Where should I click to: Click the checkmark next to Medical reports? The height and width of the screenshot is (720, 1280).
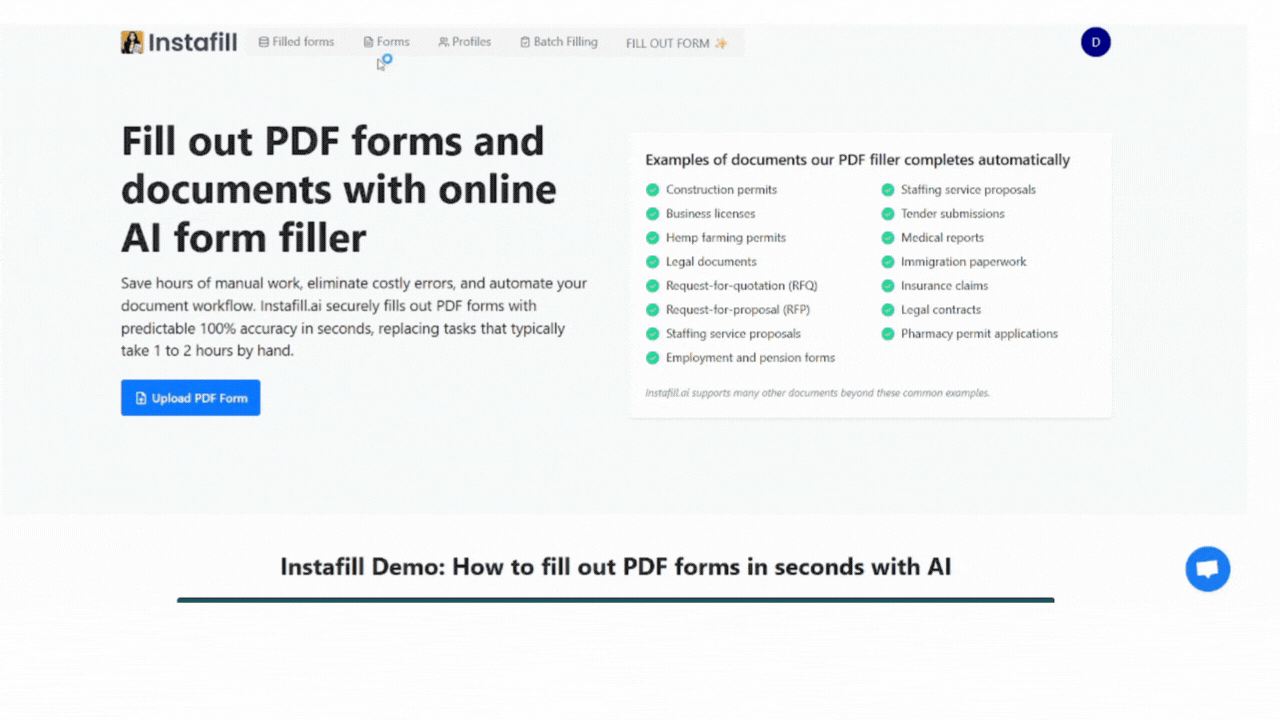pyautogui.click(x=888, y=237)
